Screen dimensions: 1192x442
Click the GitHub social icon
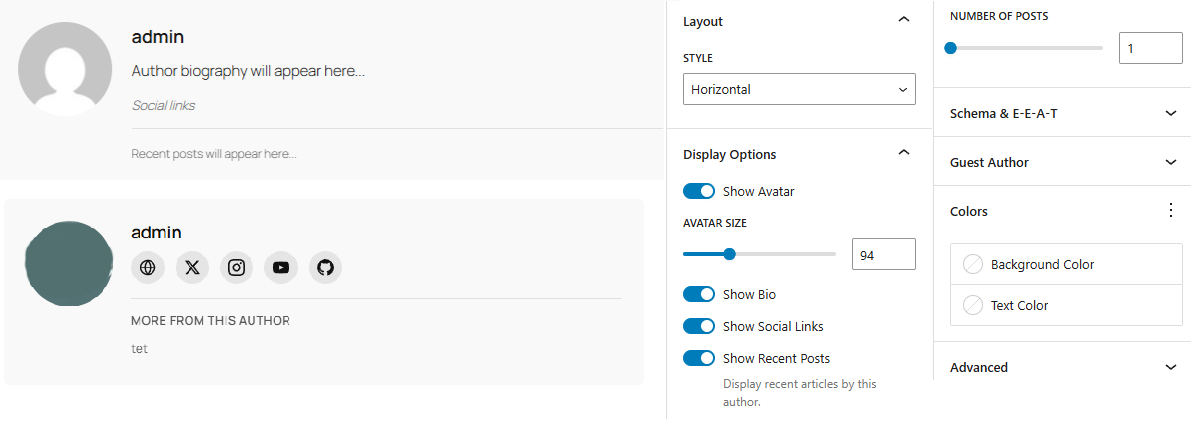coord(325,267)
